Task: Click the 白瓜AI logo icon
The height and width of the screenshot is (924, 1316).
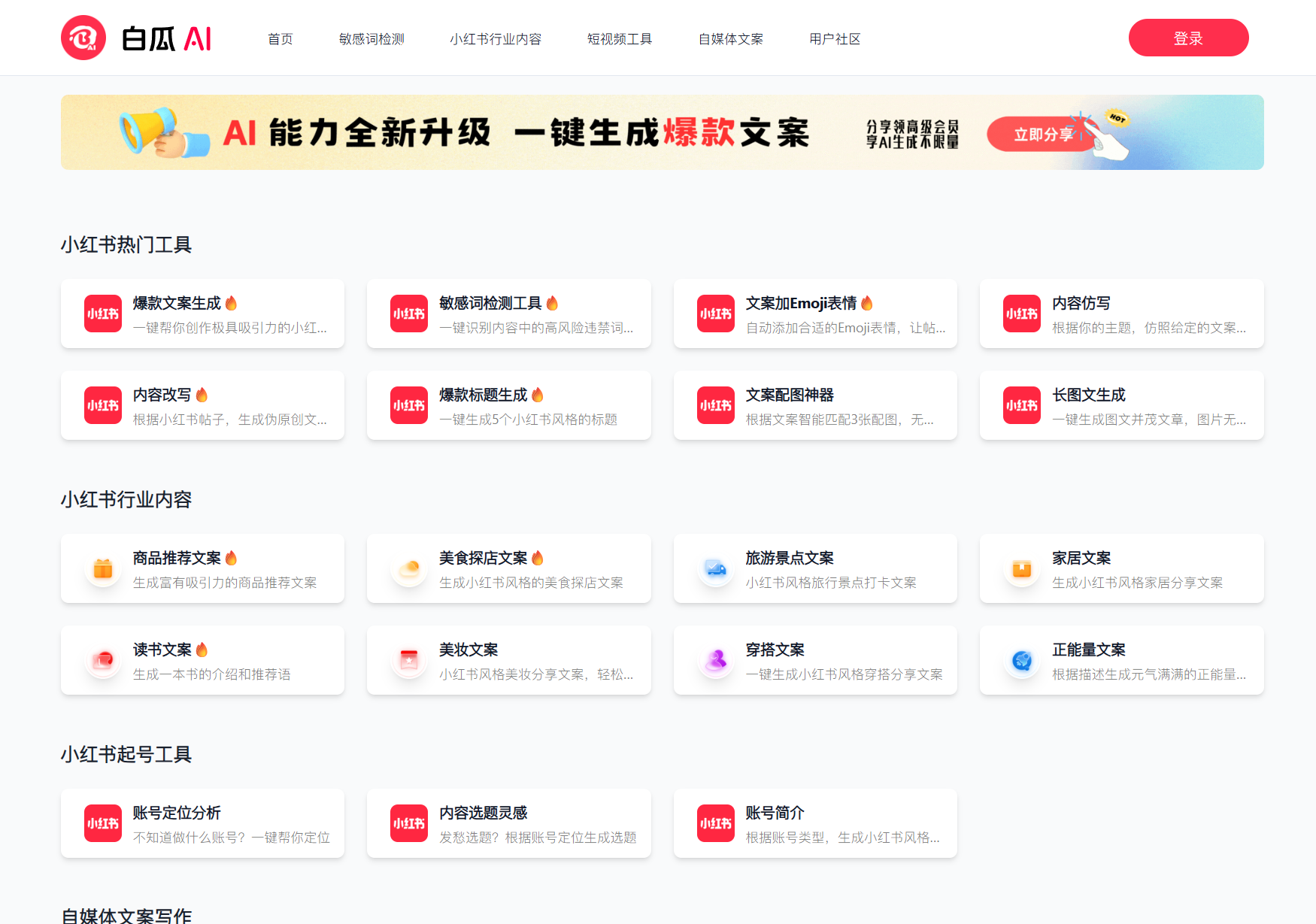Action: click(x=83, y=38)
